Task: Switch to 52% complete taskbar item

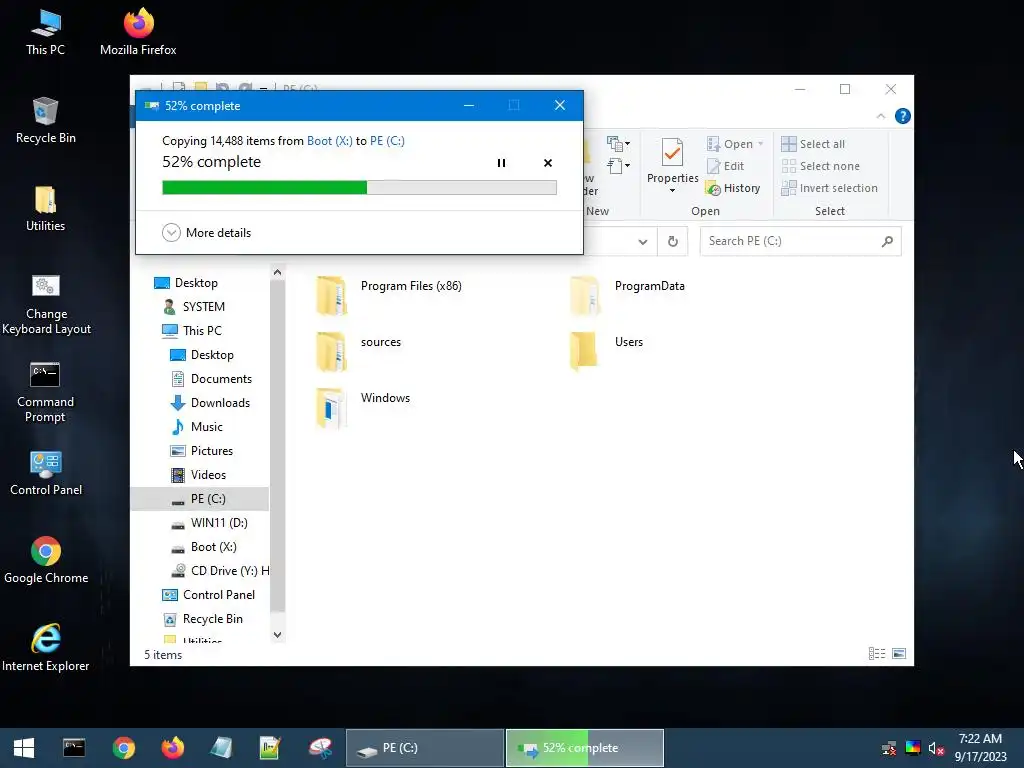Action: pos(584,748)
